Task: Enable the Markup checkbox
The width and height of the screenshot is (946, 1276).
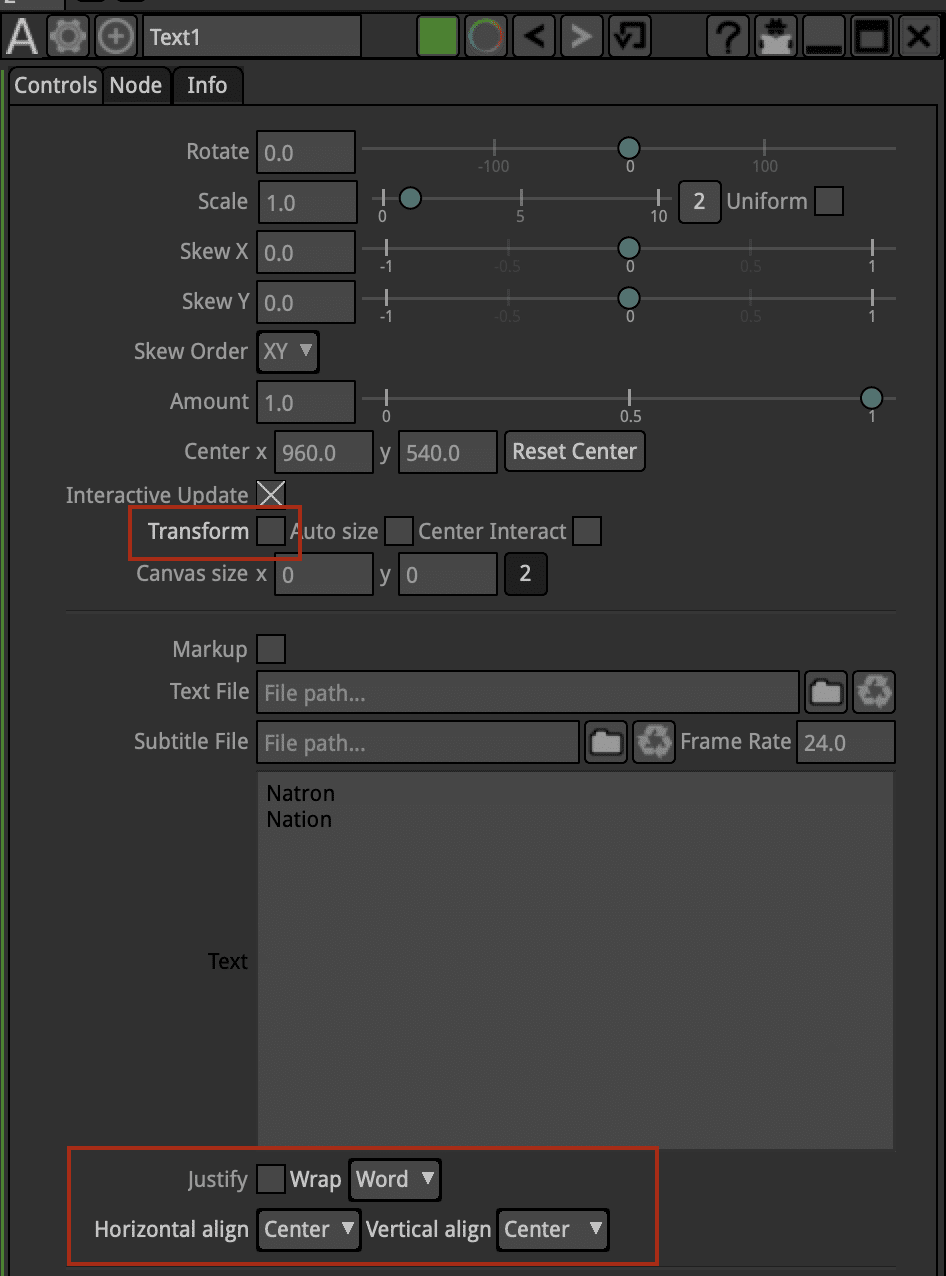Action: point(271,649)
